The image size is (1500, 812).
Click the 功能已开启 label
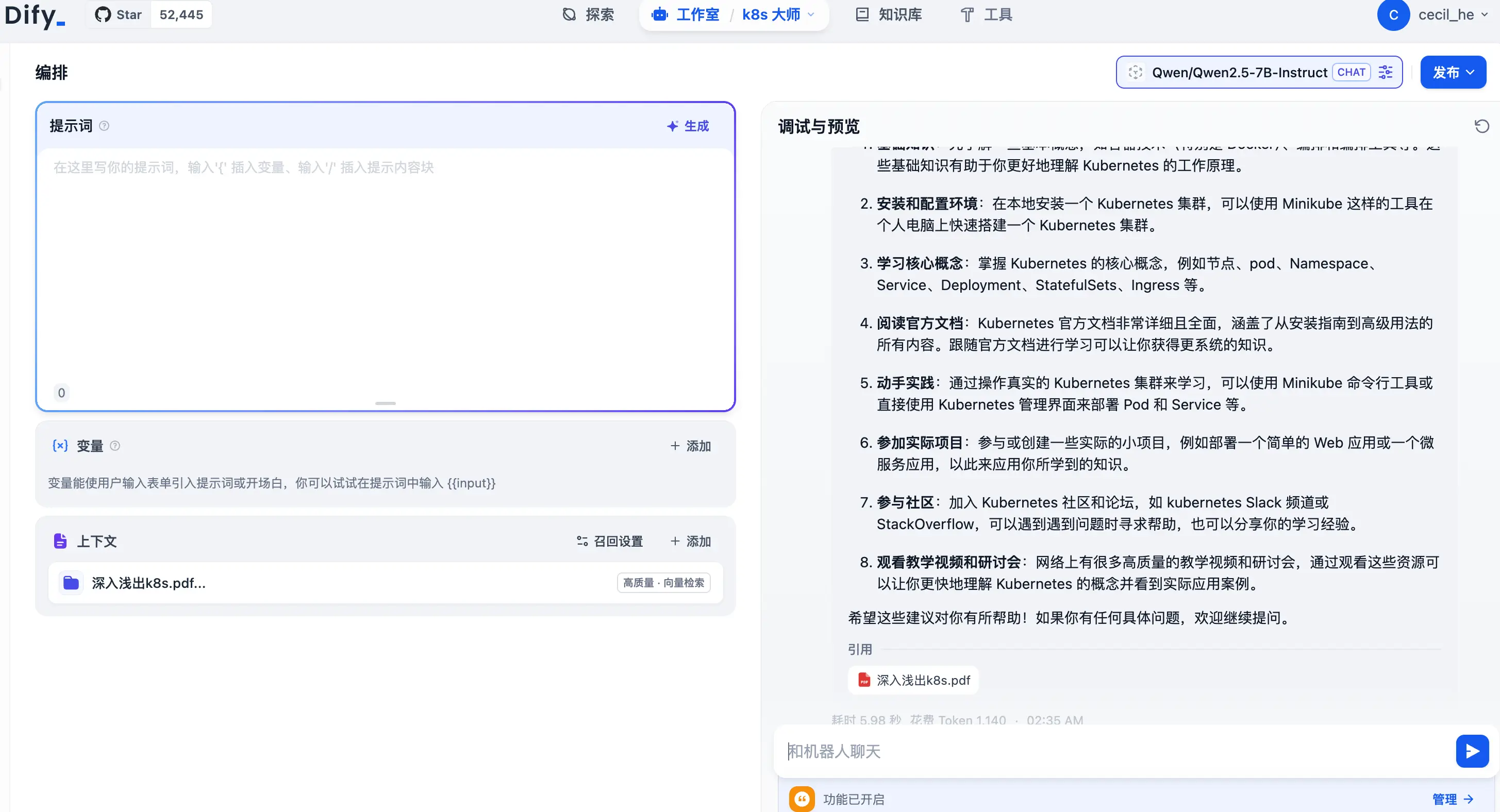tap(853, 799)
